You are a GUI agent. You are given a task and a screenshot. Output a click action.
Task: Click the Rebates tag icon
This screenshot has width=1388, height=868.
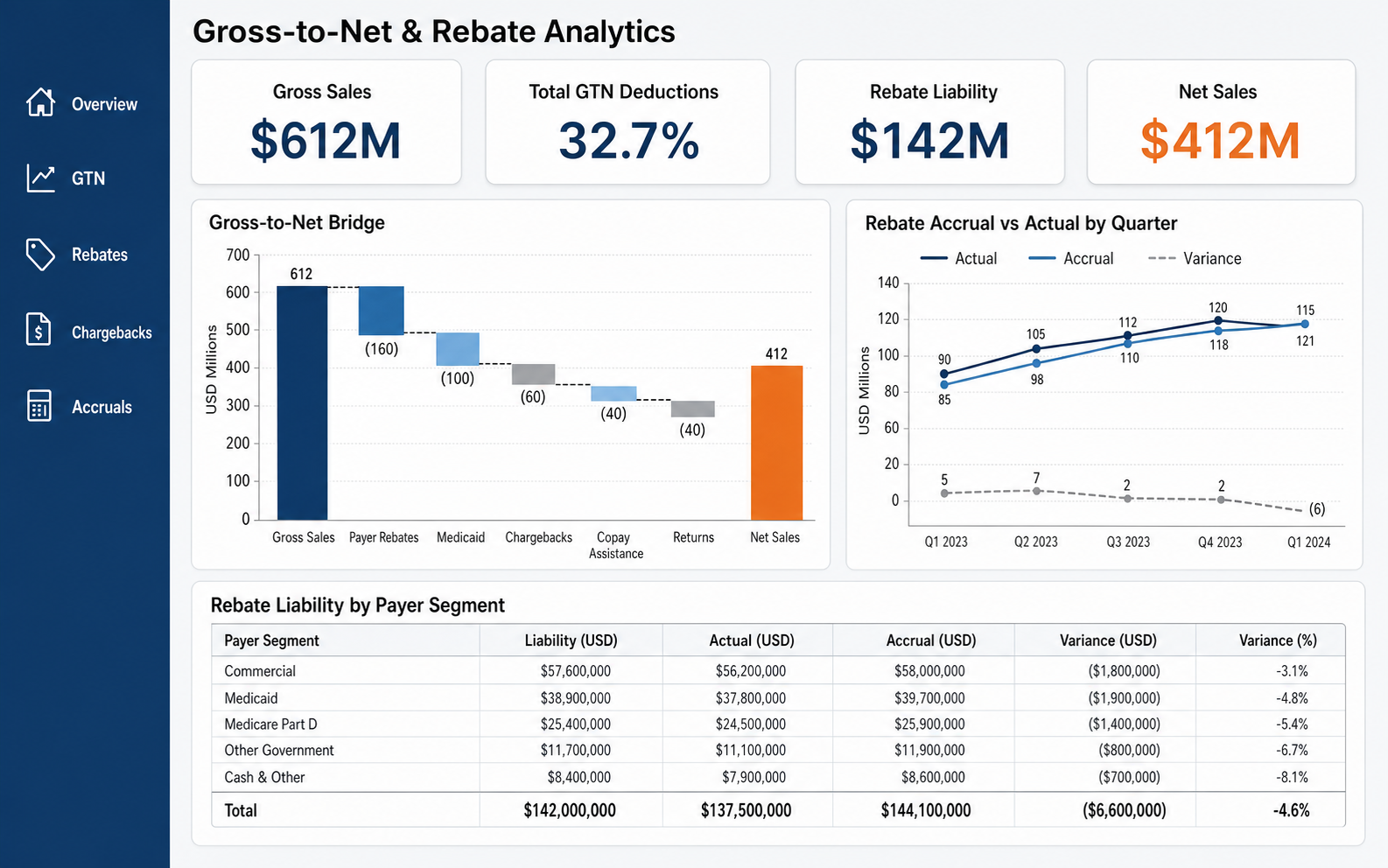point(40,255)
